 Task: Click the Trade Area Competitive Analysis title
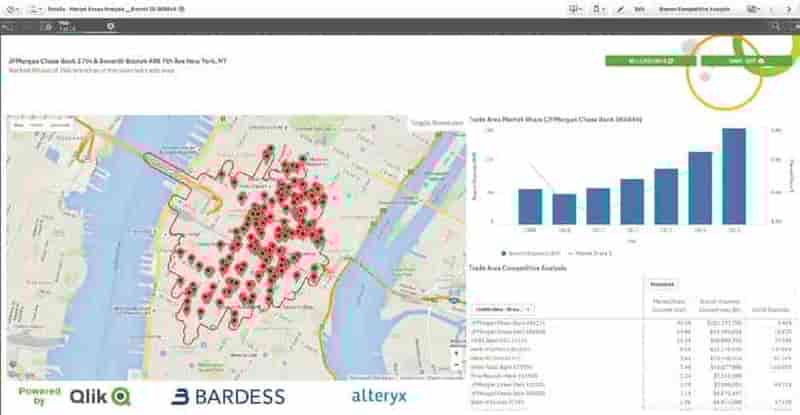coord(517,268)
